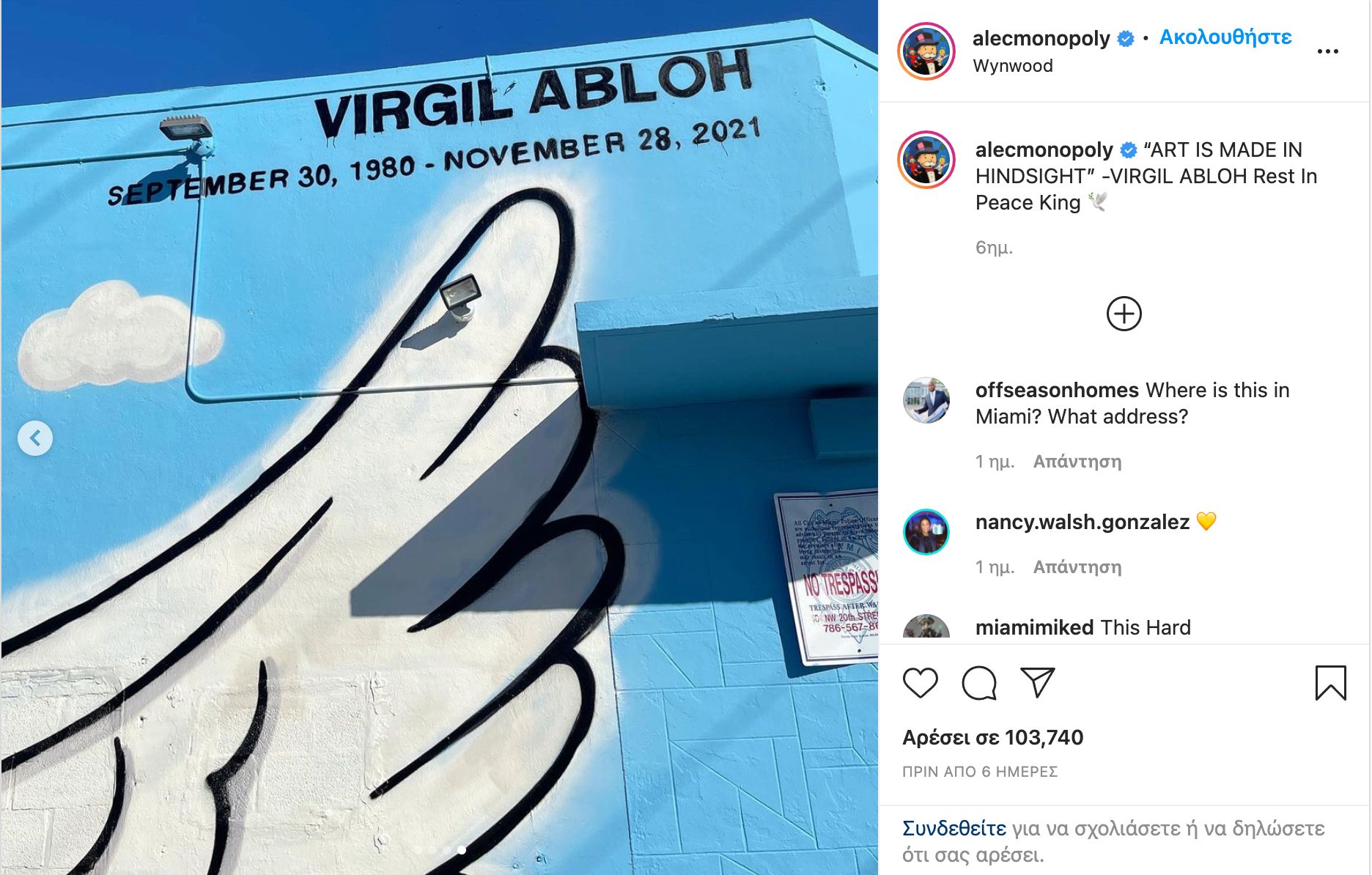Open the three-dot more options menu
Viewport: 1372px width, 875px height.
coord(1328,51)
